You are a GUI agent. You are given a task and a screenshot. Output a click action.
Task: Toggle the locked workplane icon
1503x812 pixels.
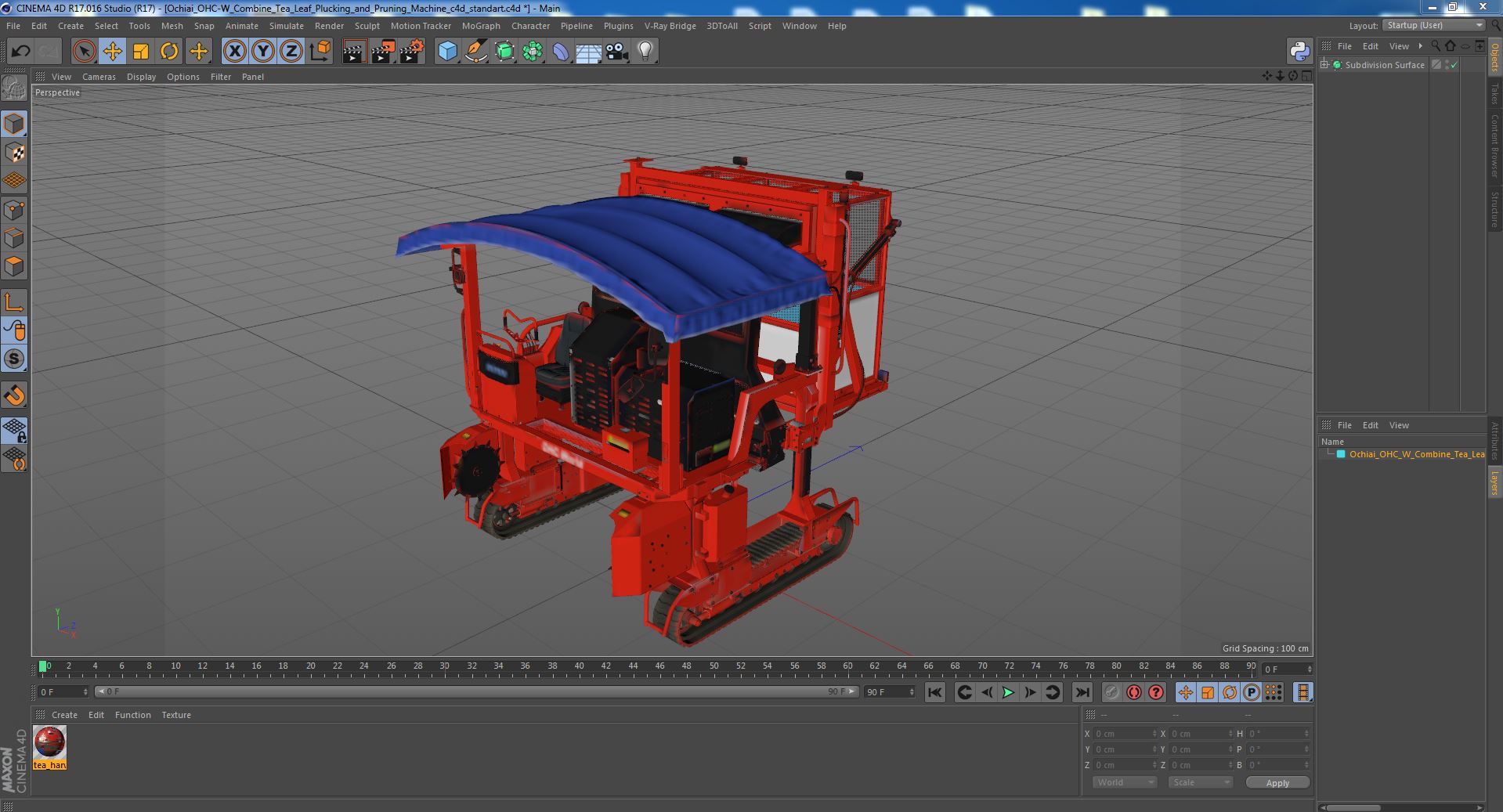tap(14, 430)
